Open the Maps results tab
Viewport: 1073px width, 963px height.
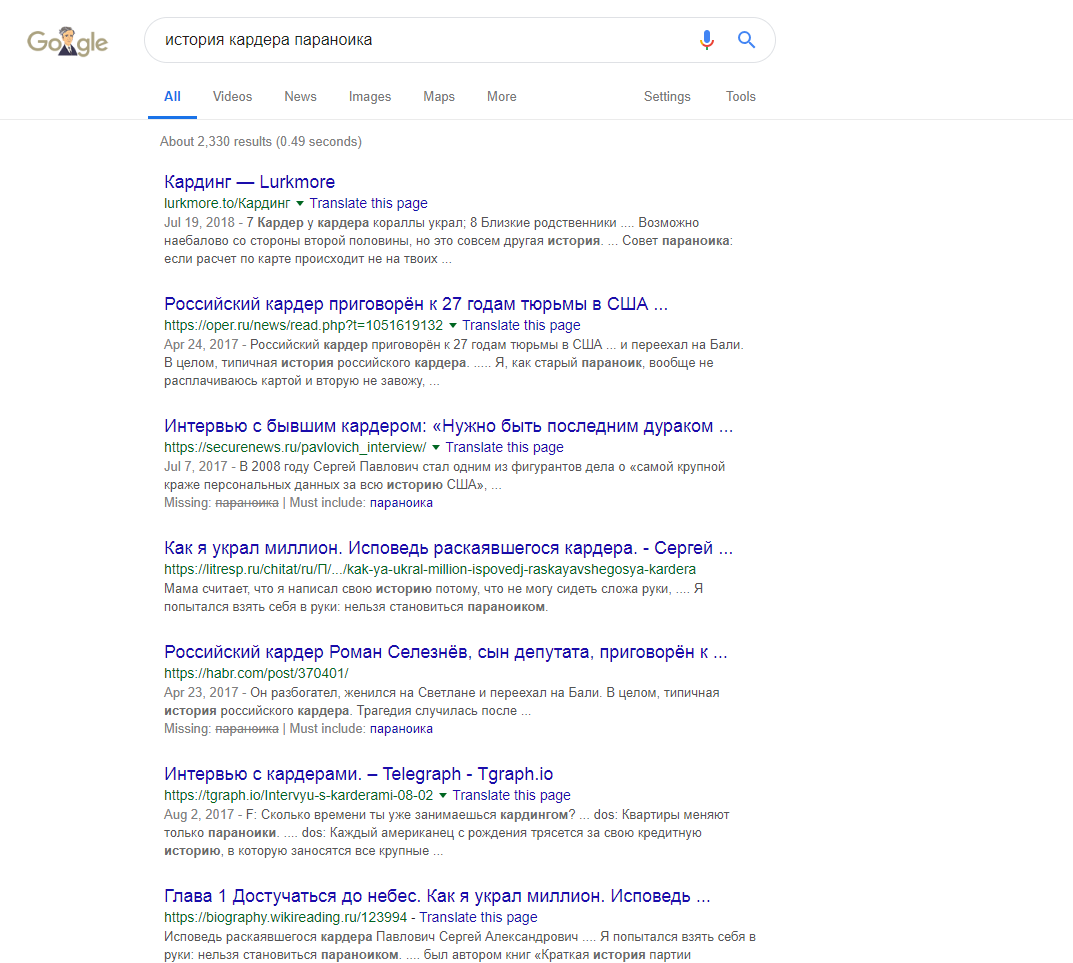click(439, 97)
